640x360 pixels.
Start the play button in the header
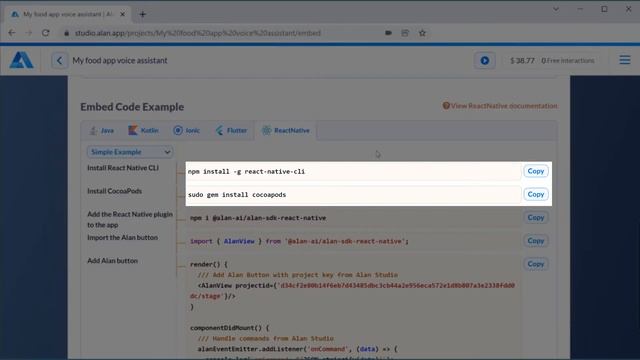point(484,60)
